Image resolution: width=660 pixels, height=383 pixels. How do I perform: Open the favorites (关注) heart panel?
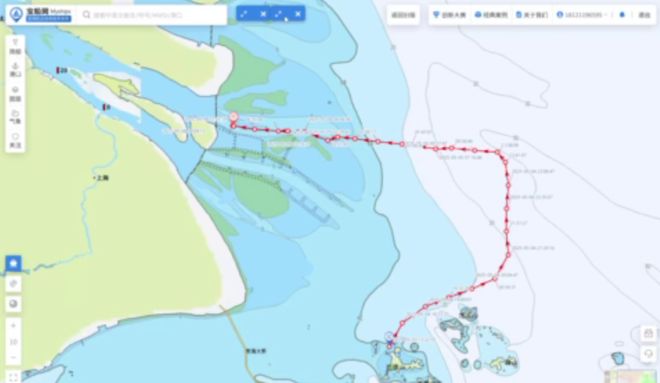(x=15, y=141)
